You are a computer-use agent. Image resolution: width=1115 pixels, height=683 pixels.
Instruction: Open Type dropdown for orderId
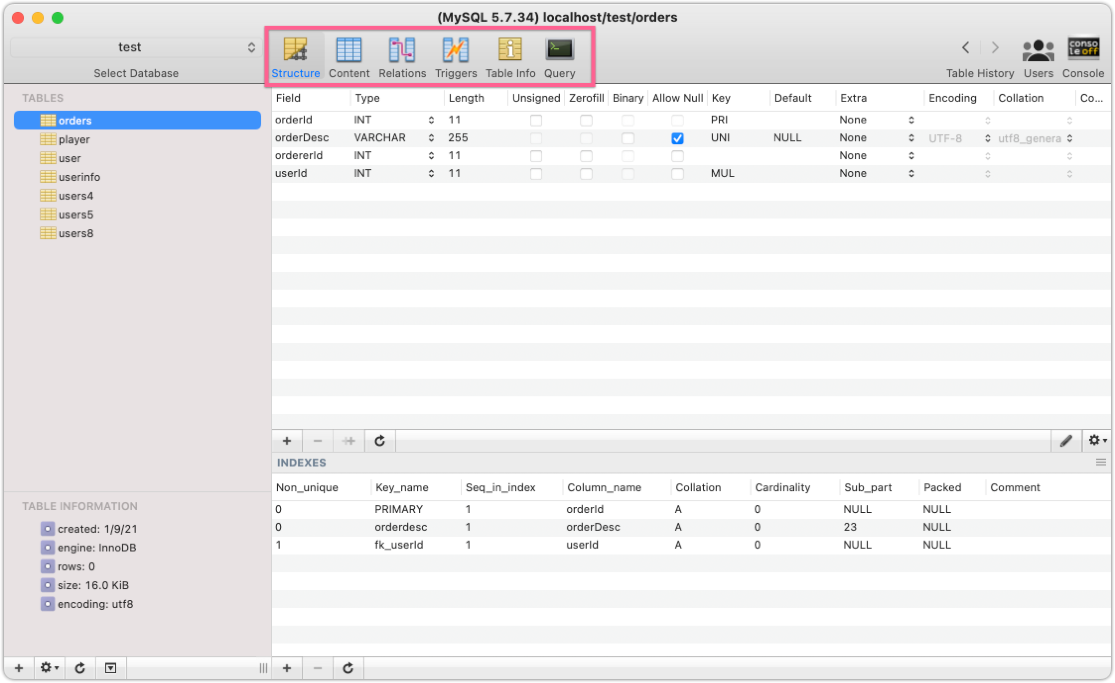[431, 120]
